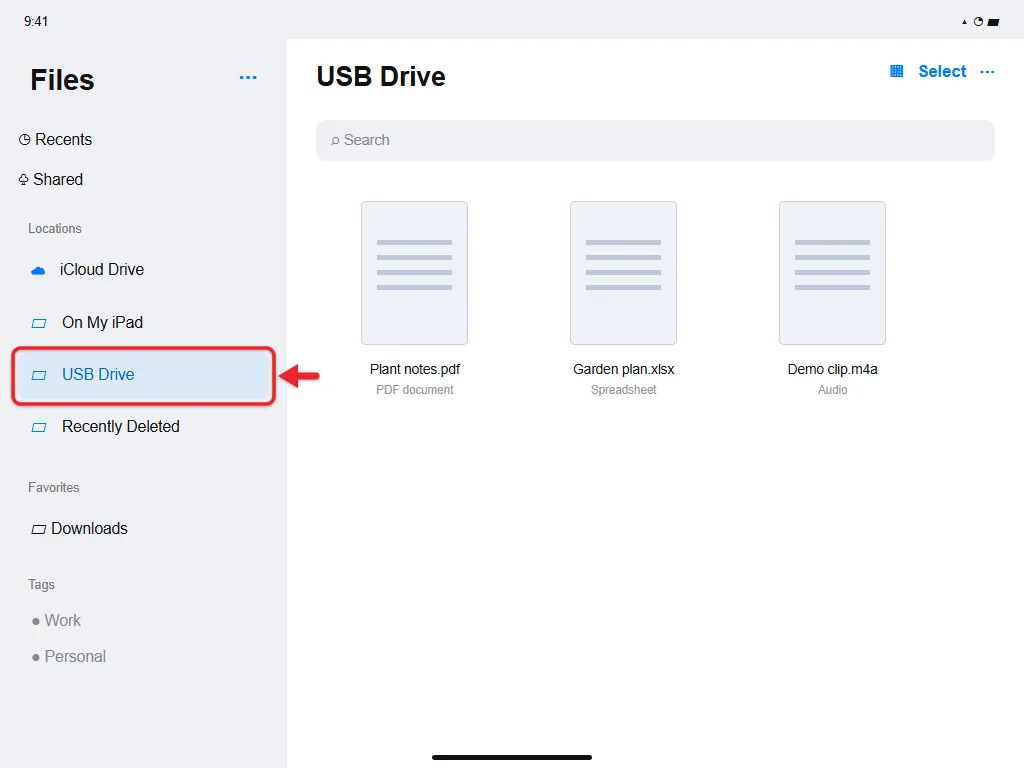Filter by the Work tag
This screenshot has height=768, width=1024.
[x=63, y=620]
